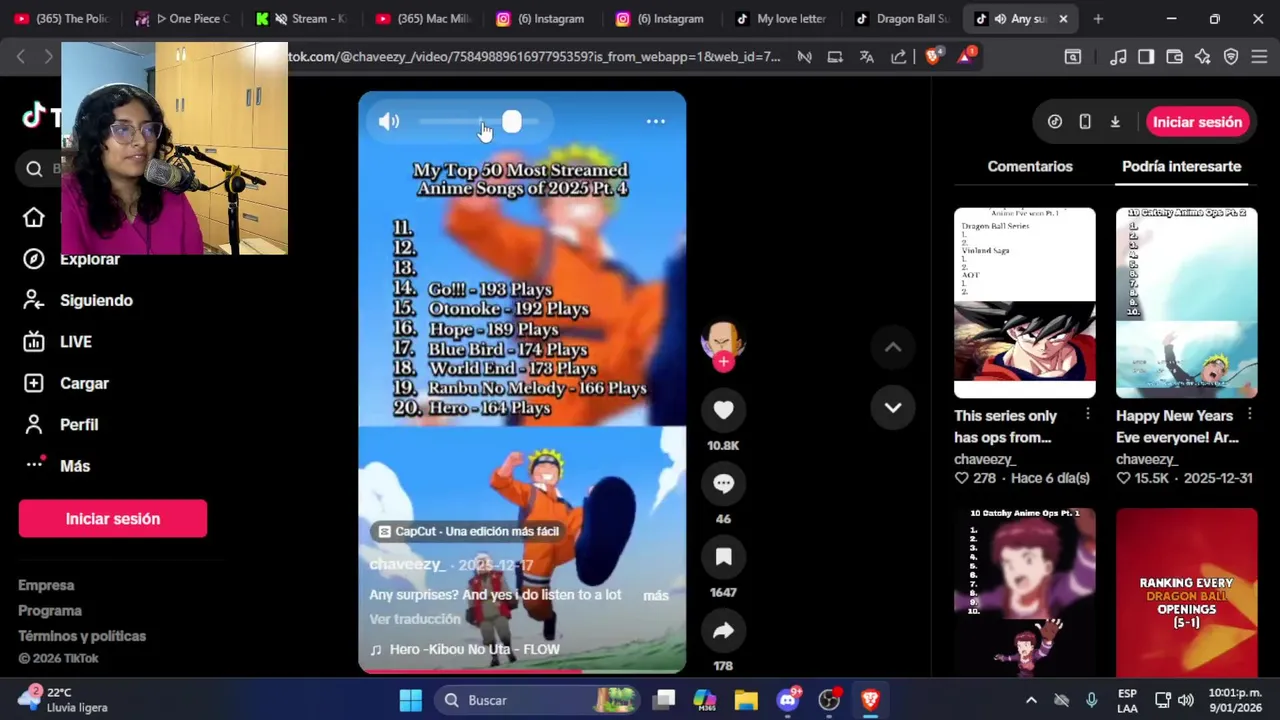Viewport: 1280px width, 720px height.
Task: Click the browser address bar URL
Action: 534,57
